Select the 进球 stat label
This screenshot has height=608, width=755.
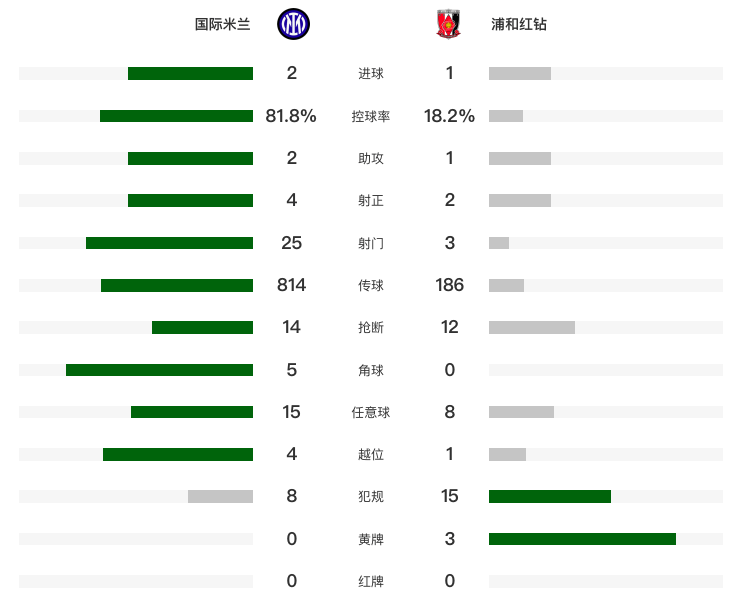click(x=371, y=73)
